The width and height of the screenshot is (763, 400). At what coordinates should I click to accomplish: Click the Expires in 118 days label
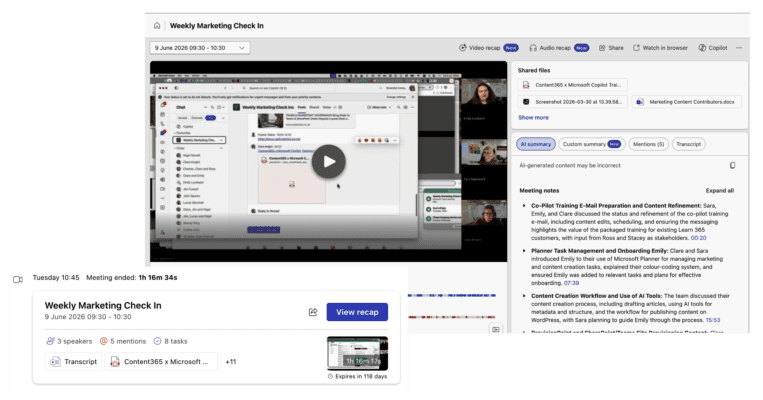pos(358,376)
